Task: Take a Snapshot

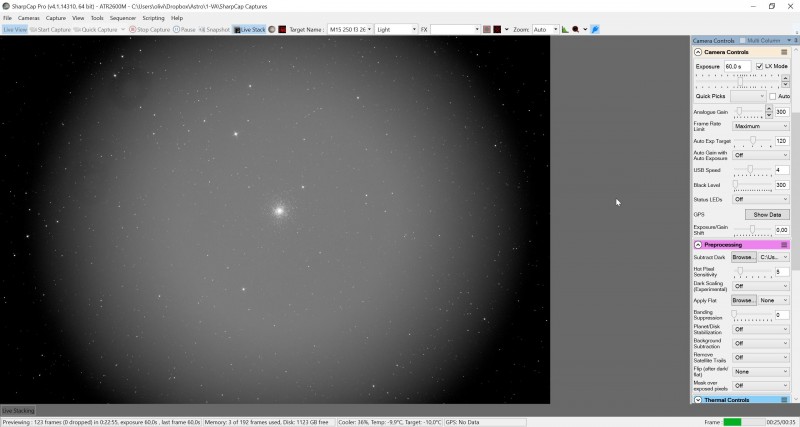Action: (x=214, y=30)
